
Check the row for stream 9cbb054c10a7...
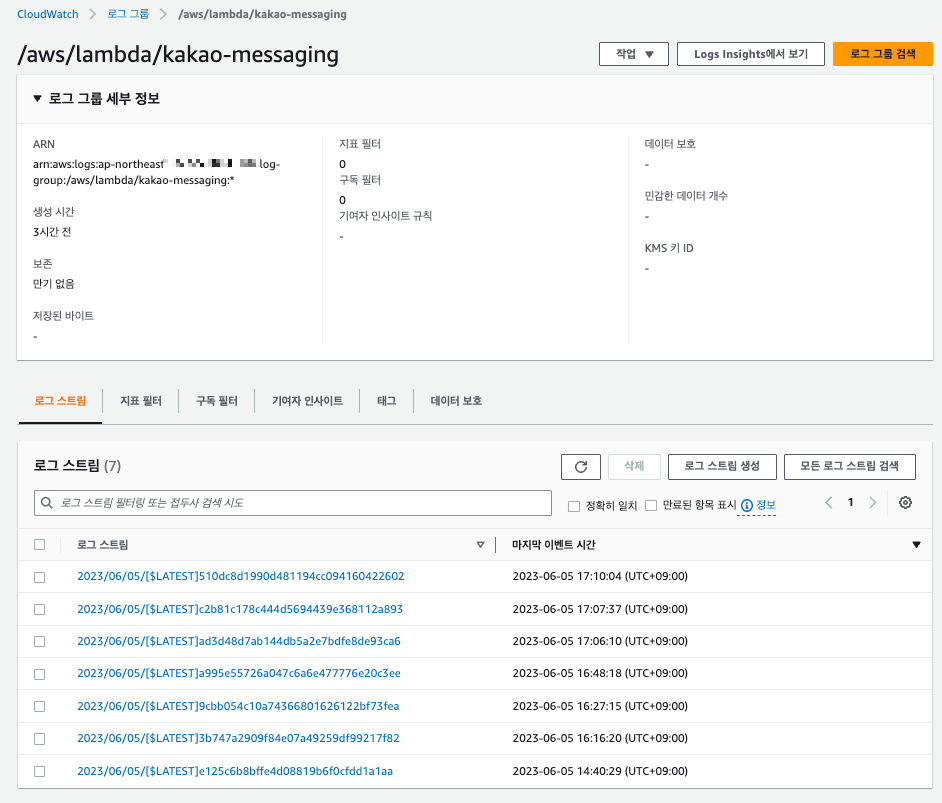40,706
